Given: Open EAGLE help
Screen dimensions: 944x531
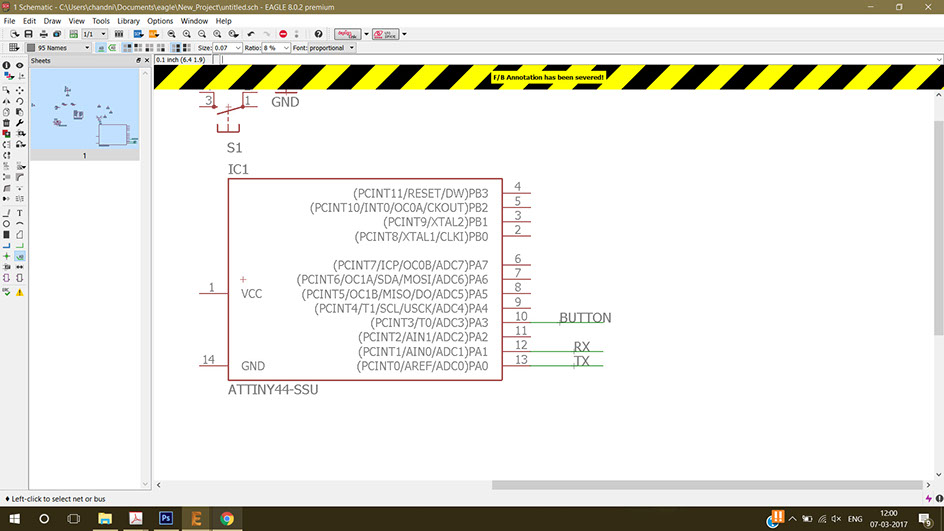Looking at the screenshot, I should pos(318,34).
